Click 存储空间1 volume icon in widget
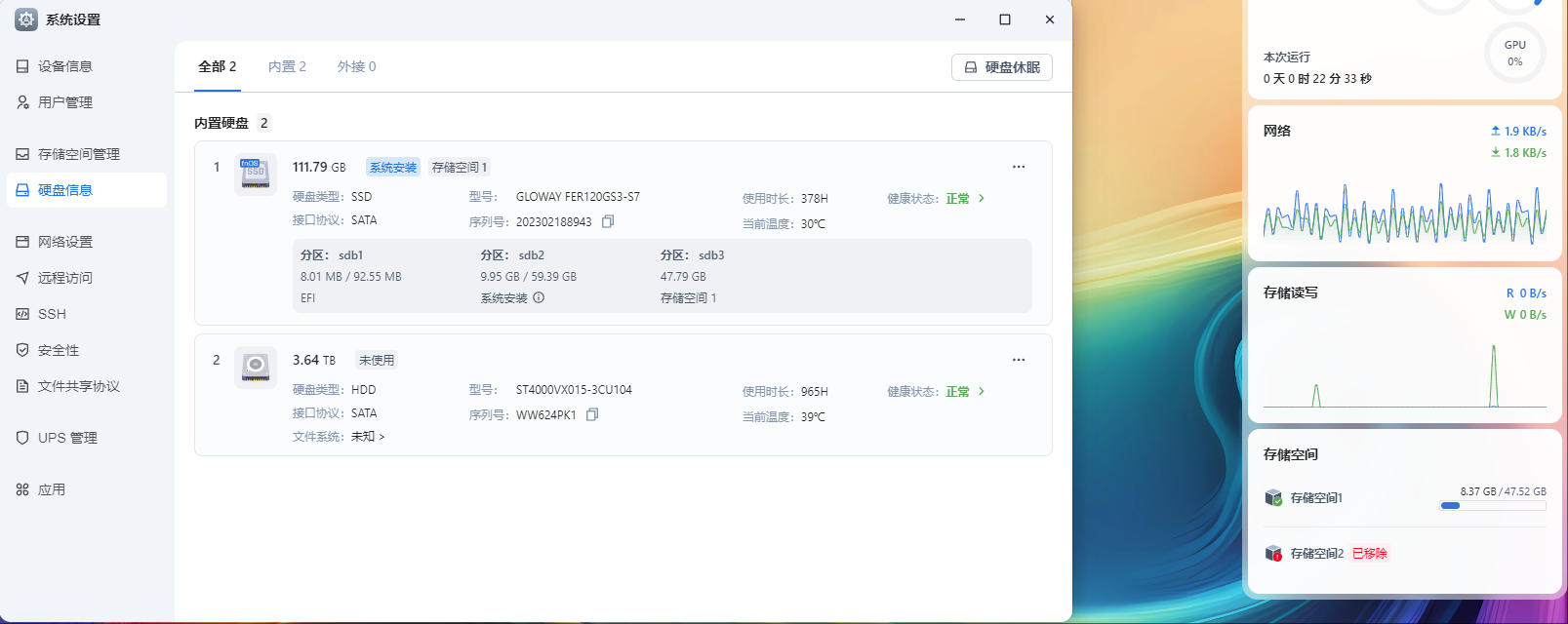Screen dimensions: 1568x624 [x=1273, y=498]
